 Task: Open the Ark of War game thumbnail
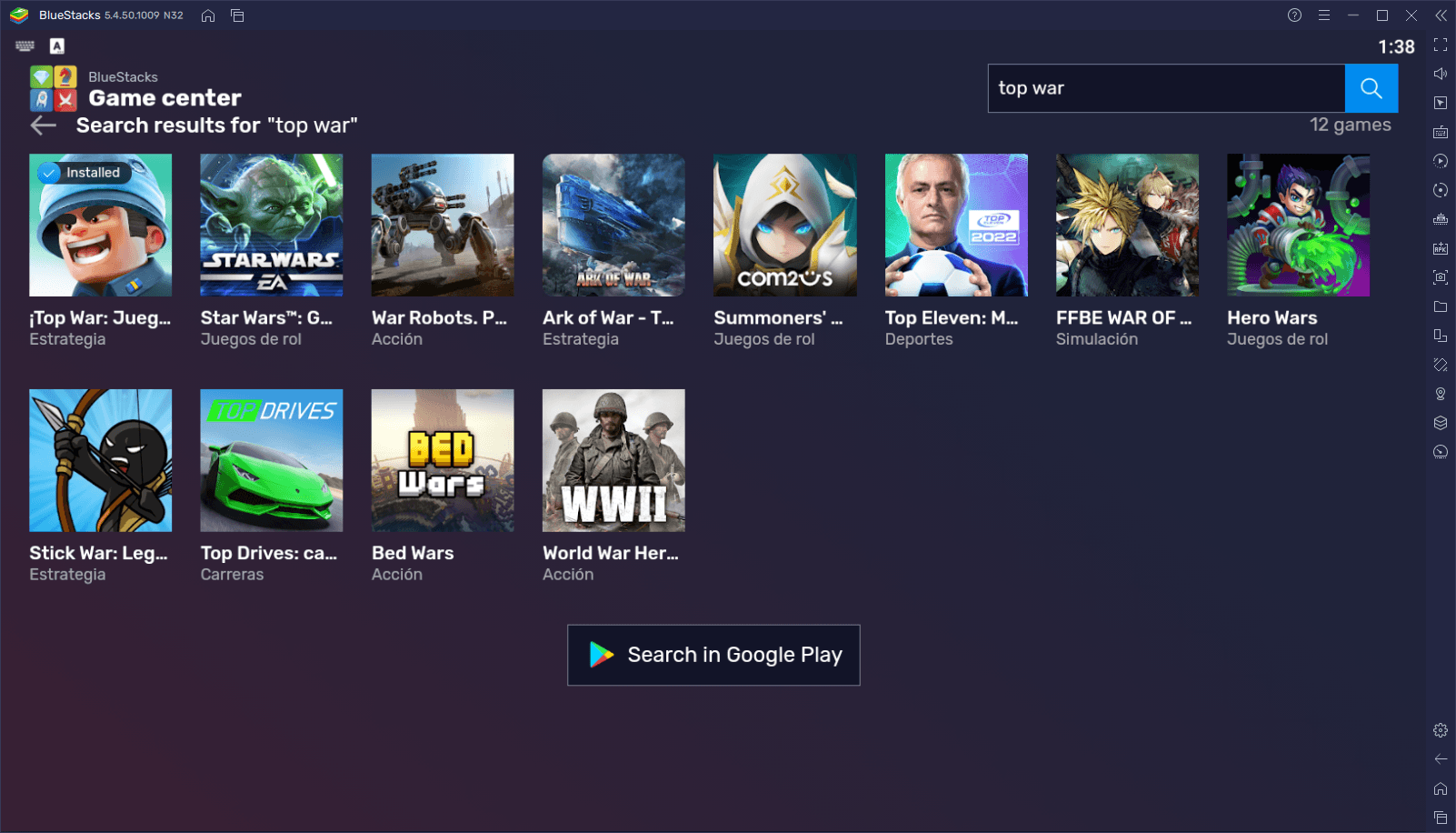(613, 225)
